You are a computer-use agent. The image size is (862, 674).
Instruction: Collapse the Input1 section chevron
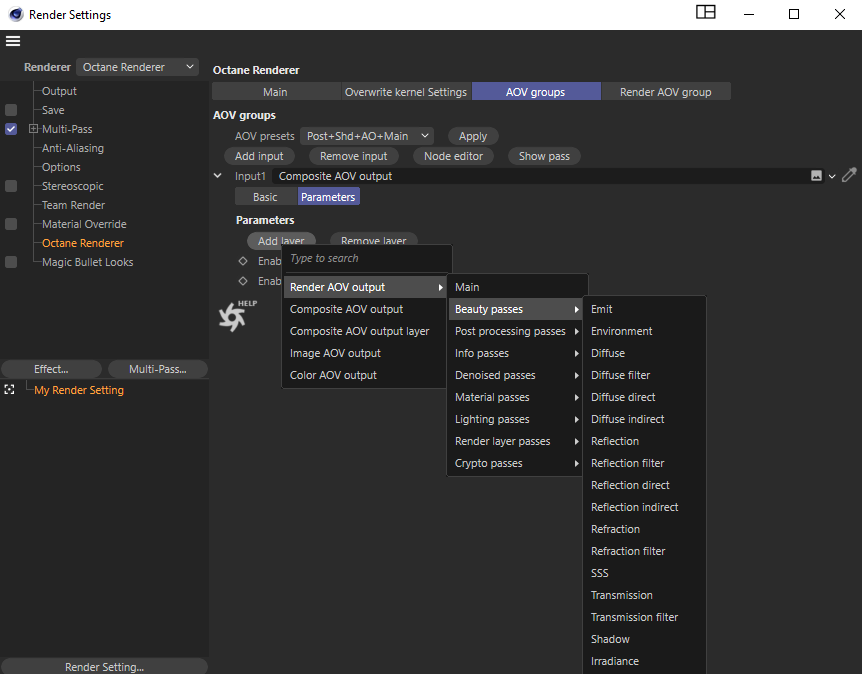click(218, 176)
